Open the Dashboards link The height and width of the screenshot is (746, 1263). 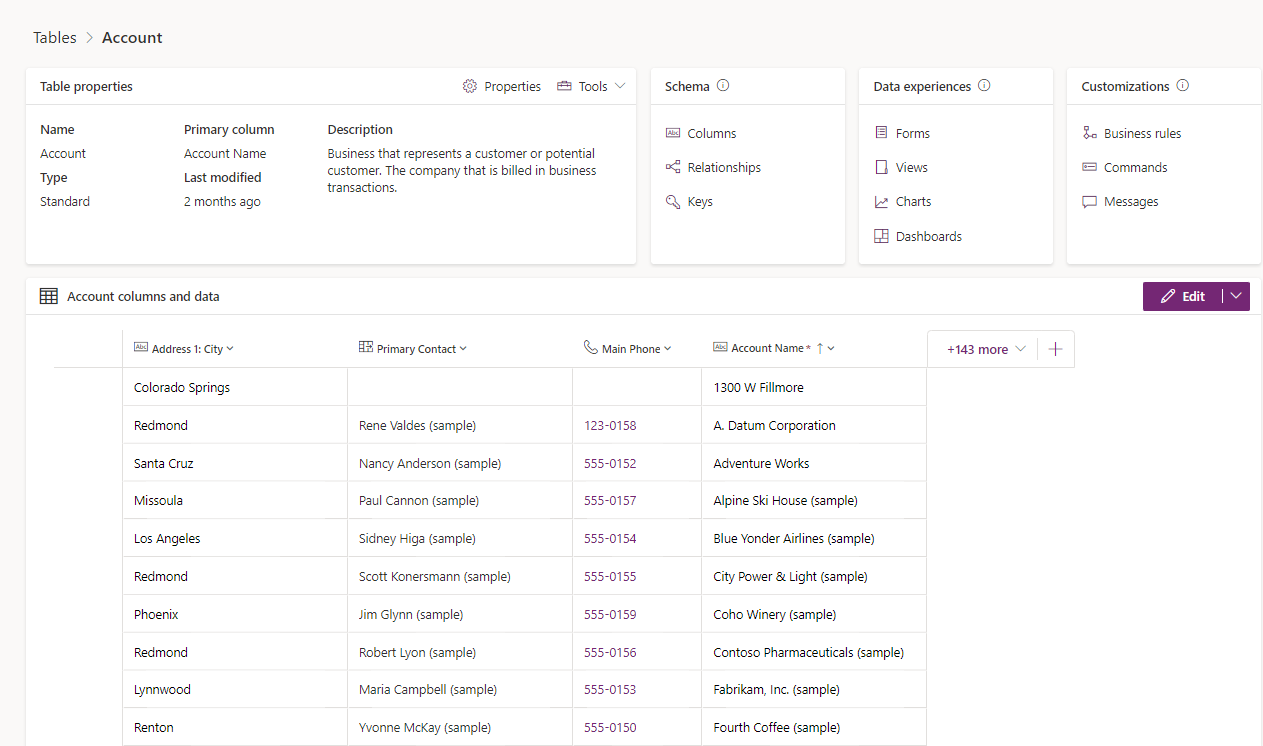929,236
